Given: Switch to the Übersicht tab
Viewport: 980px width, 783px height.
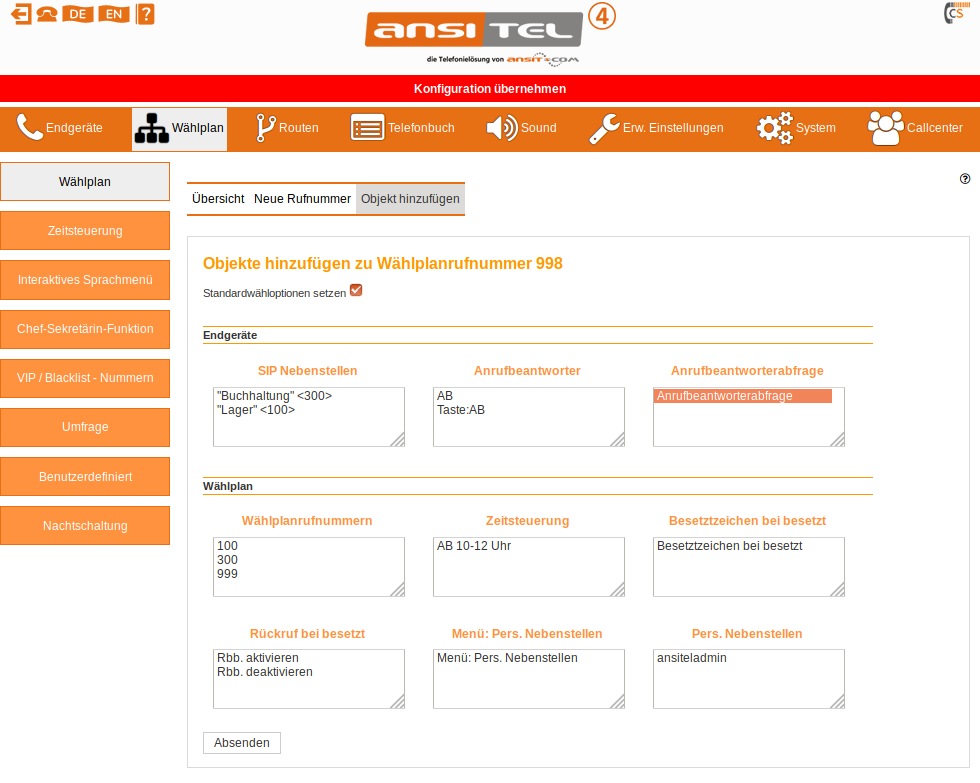Looking at the screenshot, I should (x=218, y=199).
